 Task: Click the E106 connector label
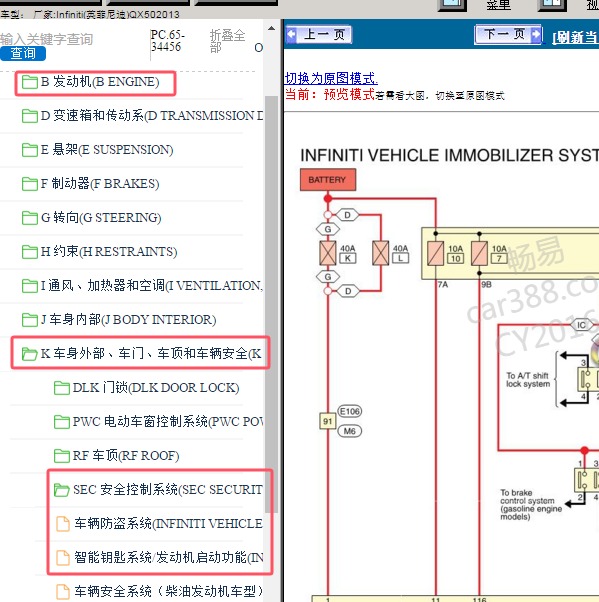pyautogui.click(x=349, y=412)
